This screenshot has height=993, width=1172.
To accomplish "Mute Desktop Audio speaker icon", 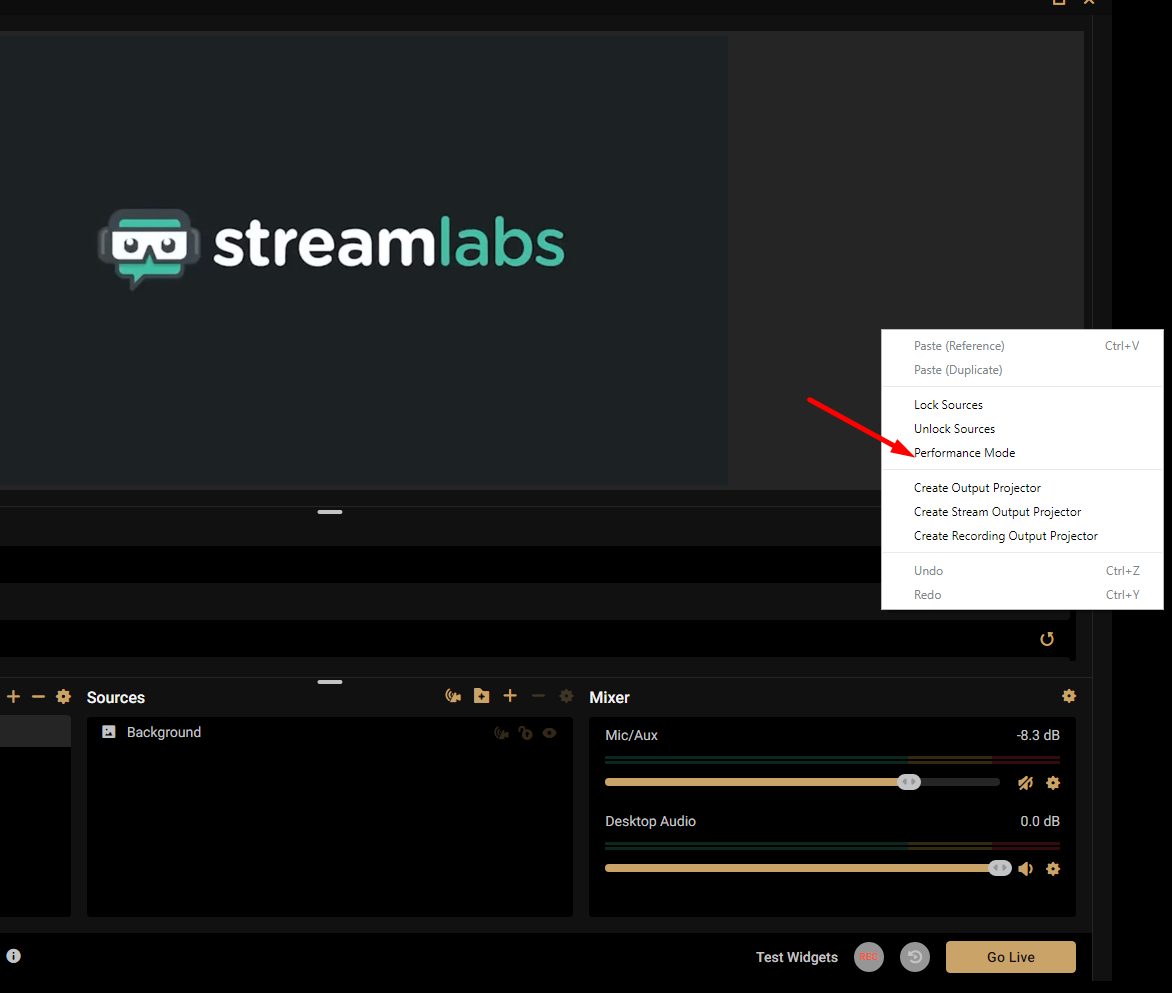I will (x=1026, y=868).
